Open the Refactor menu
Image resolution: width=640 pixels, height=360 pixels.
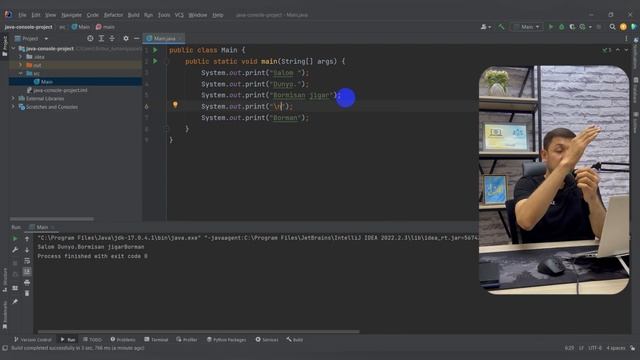coord(113,15)
